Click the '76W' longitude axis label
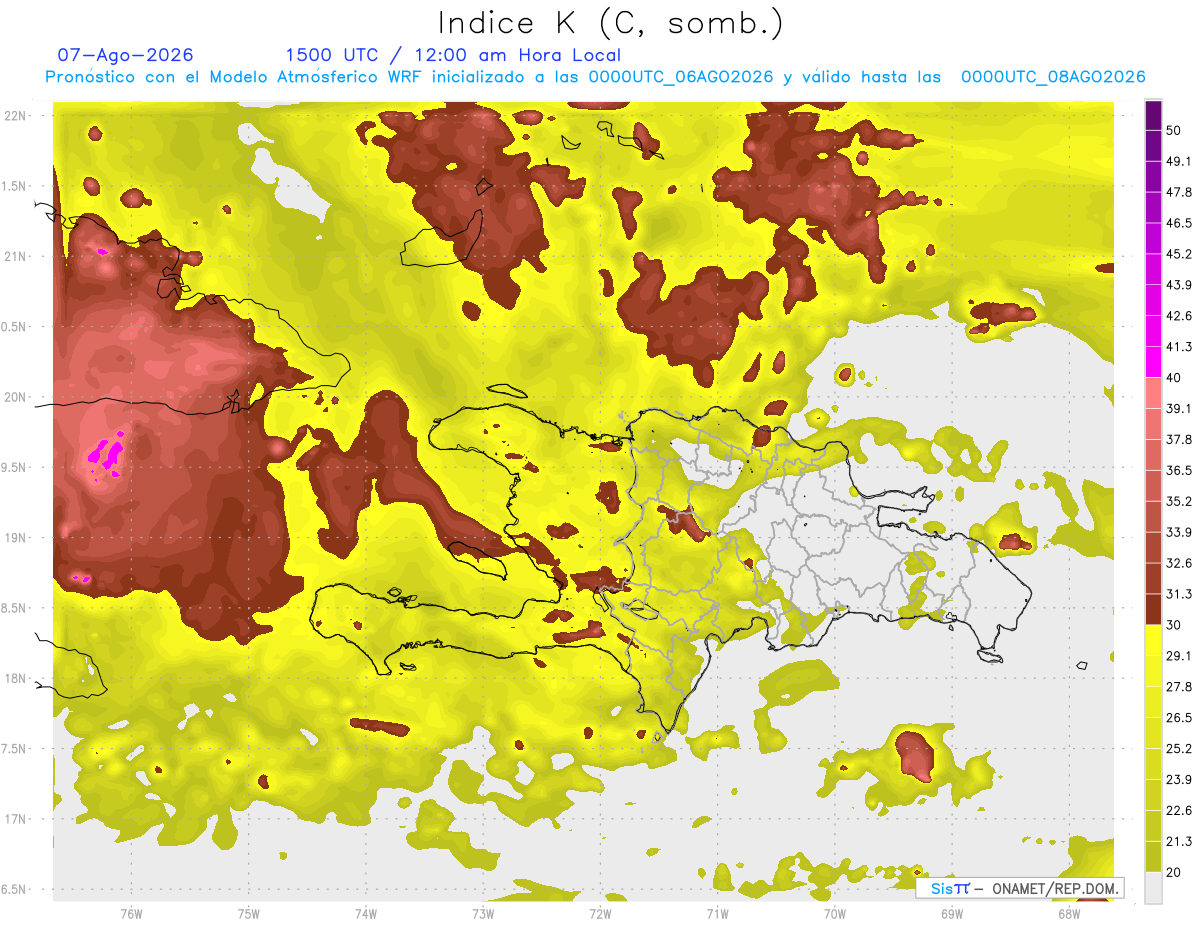 [131, 913]
